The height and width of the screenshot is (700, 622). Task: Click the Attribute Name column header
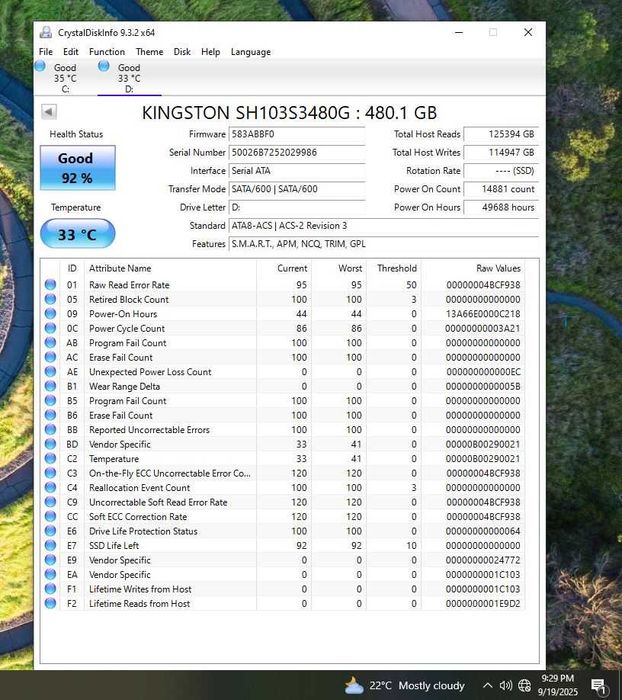(x=170, y=268)
